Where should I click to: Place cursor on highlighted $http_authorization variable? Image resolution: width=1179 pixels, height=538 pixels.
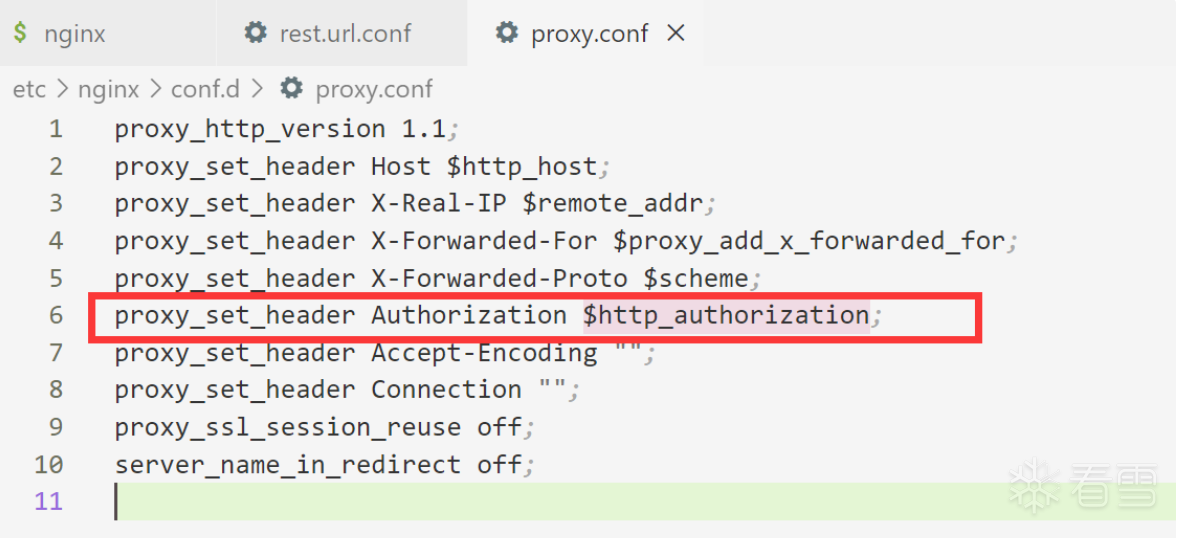point(726,315)
